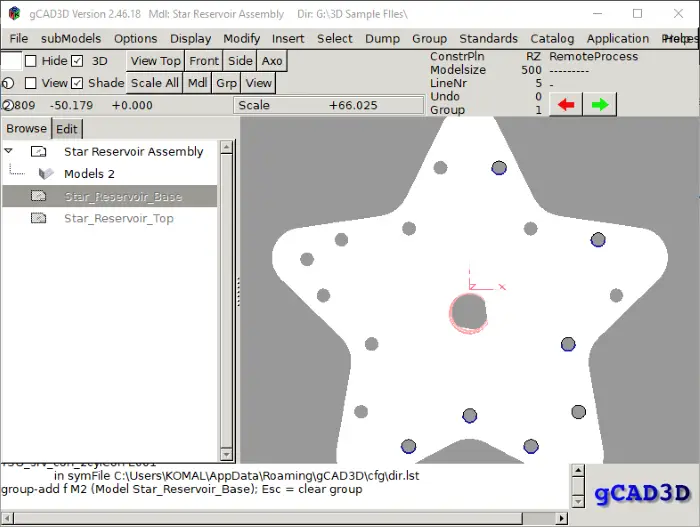The image size is (700, 527).
Task: Toggle the Shade checkbox
Action: pos(77,83)
